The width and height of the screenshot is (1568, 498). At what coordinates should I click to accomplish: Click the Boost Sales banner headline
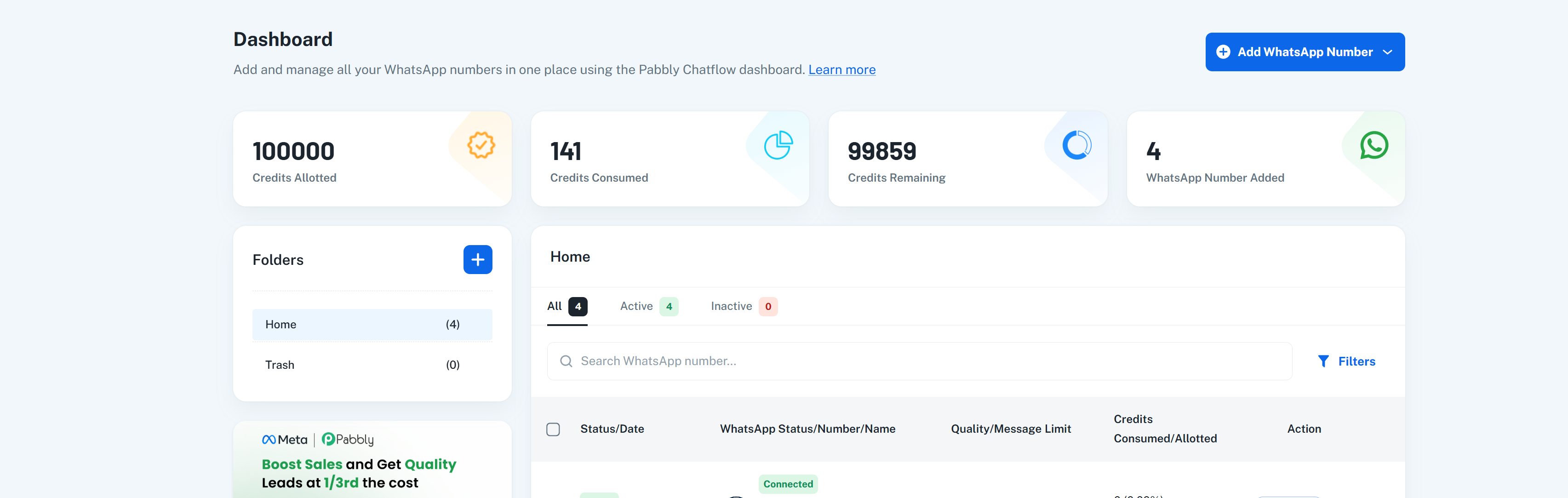(x=359, y=474)
